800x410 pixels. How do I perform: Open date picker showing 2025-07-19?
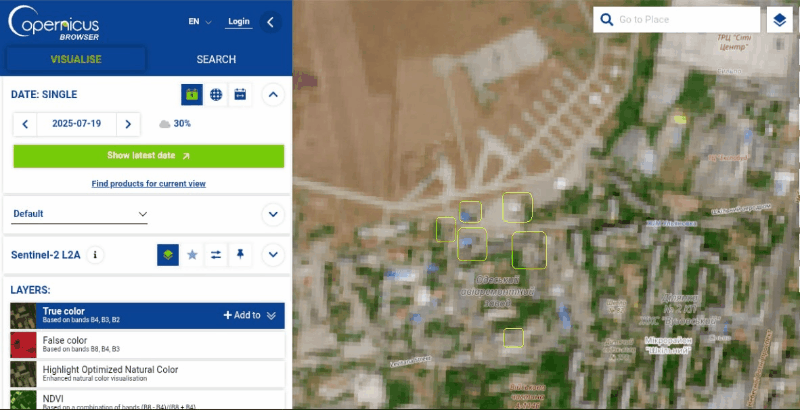(77, 124)
